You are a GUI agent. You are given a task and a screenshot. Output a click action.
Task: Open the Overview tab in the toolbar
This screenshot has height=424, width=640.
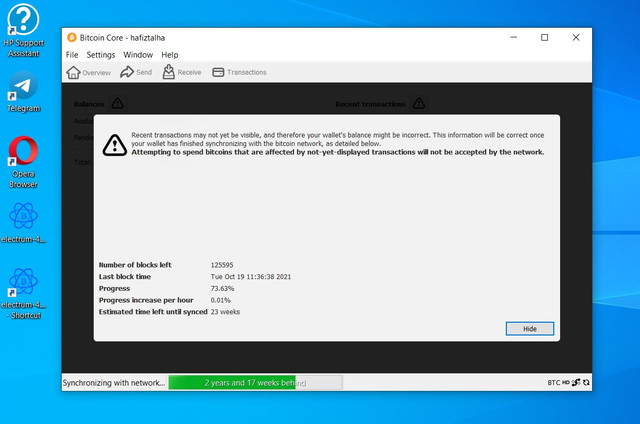[89, 72]
